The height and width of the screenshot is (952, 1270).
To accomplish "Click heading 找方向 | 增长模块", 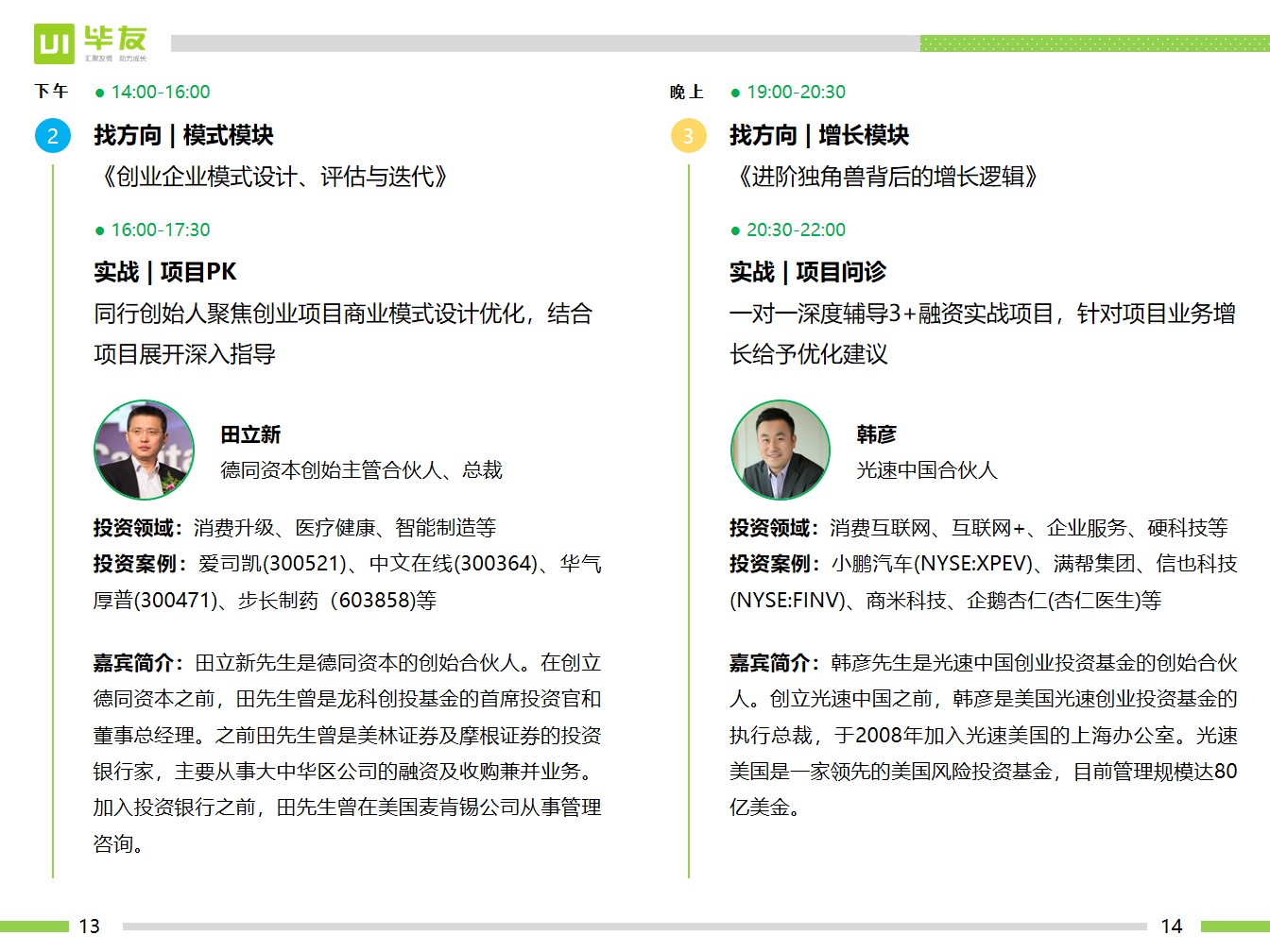I will pyautogui.click(x=819, y=135).
